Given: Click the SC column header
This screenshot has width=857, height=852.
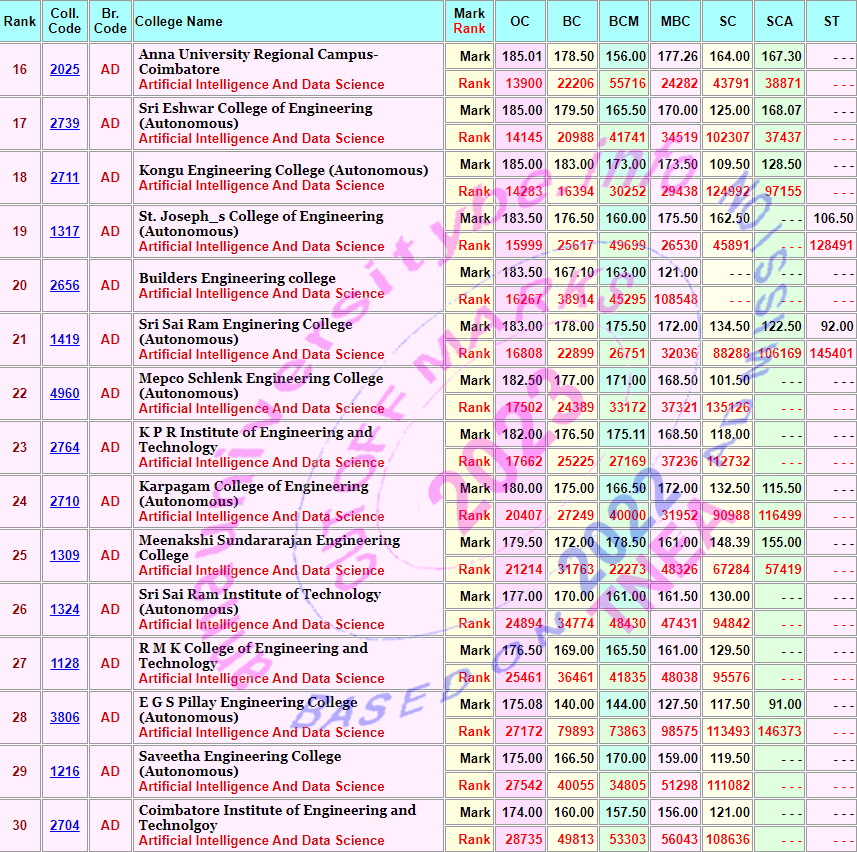Looking at the screenshot, I should coord(727,21).
